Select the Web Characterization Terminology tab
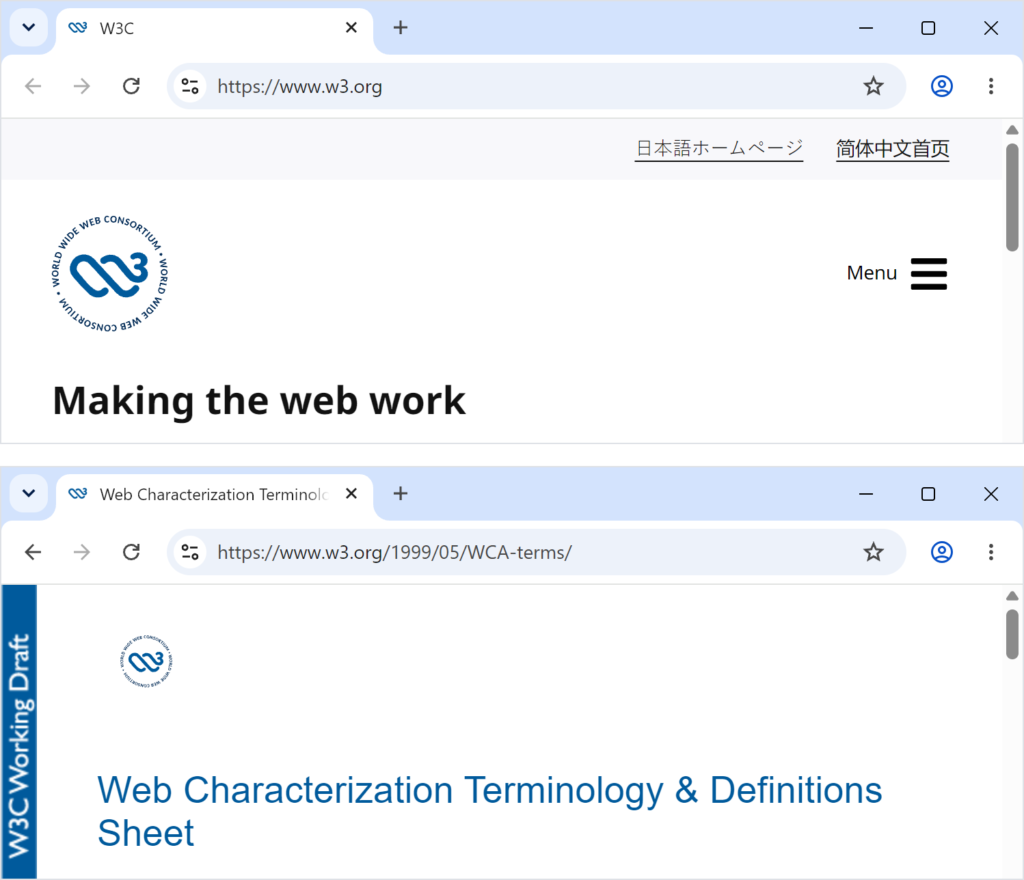This screenshot has width=1024, height=880. point(214,494)
